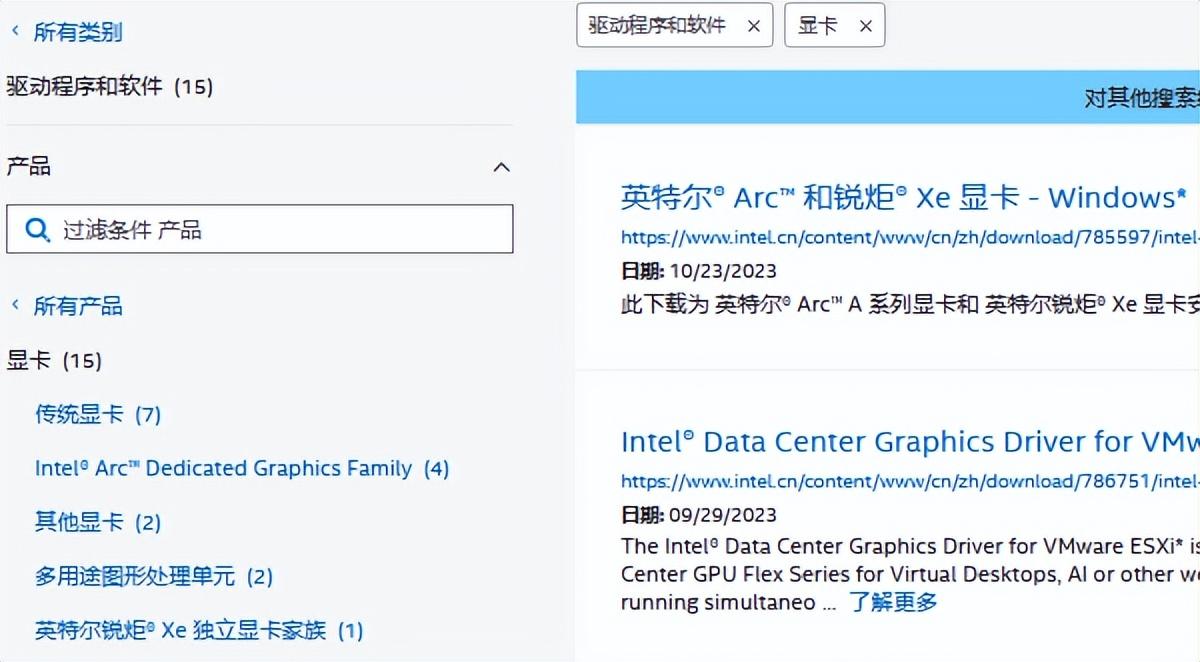This screenshot has width=1200, height=662.
Task: Go back to 所有类别
Action: [78, 32]
